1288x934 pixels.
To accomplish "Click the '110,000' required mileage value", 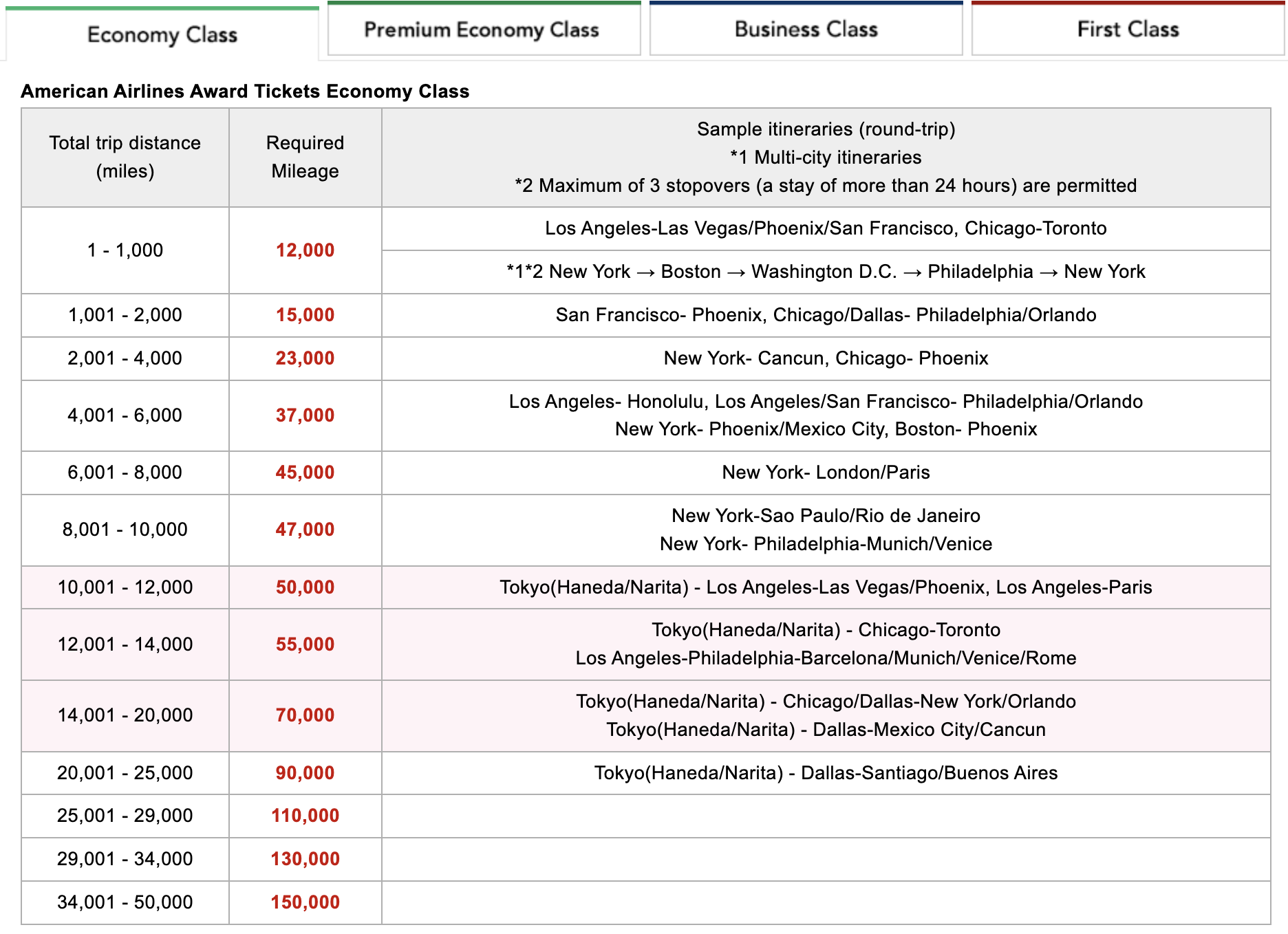I will pos(305,816).
